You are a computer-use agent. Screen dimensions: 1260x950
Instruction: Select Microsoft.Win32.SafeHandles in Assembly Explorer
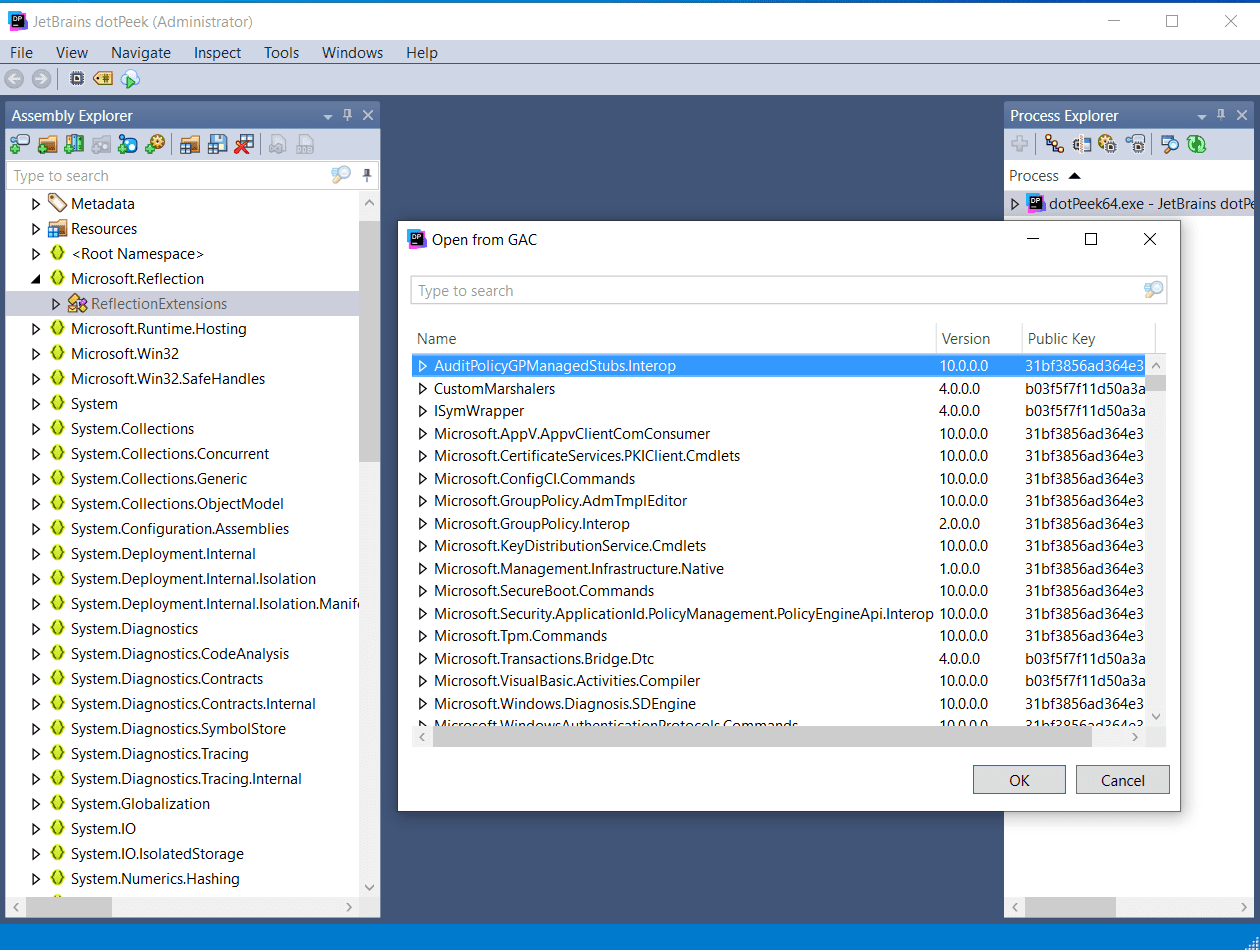pos(167,379)
